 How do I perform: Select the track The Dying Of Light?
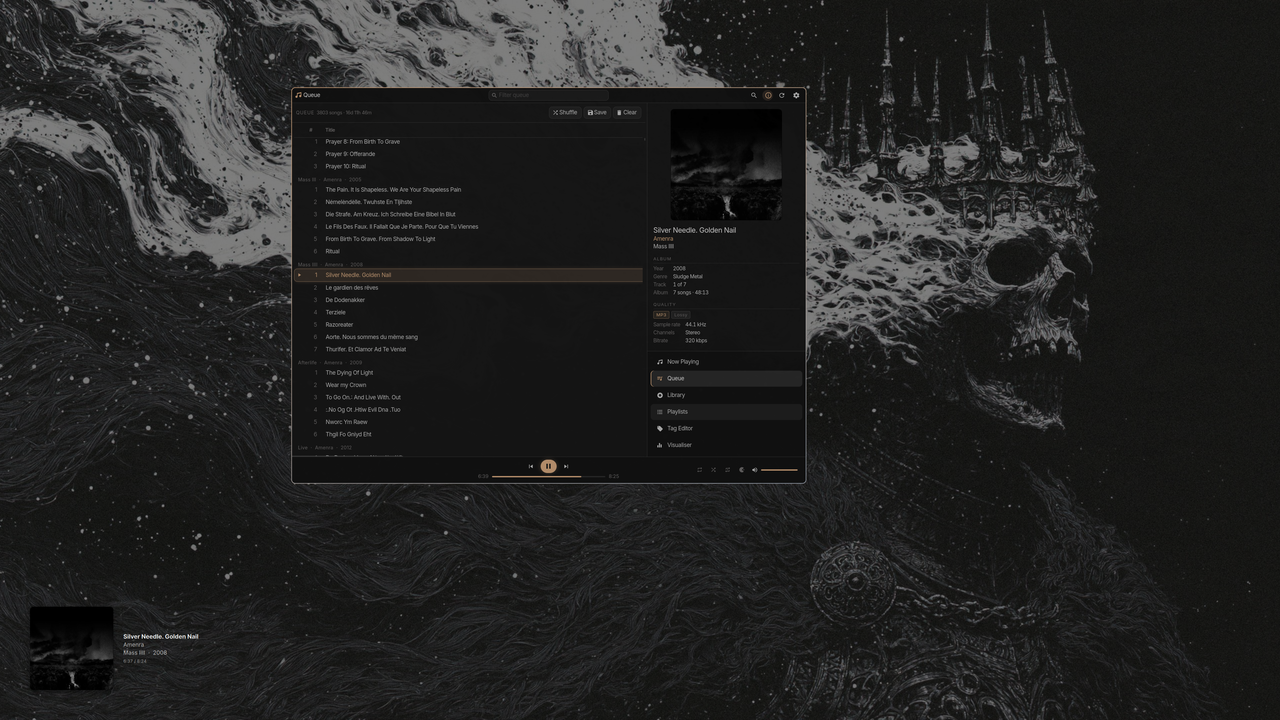tap(468, 373)
